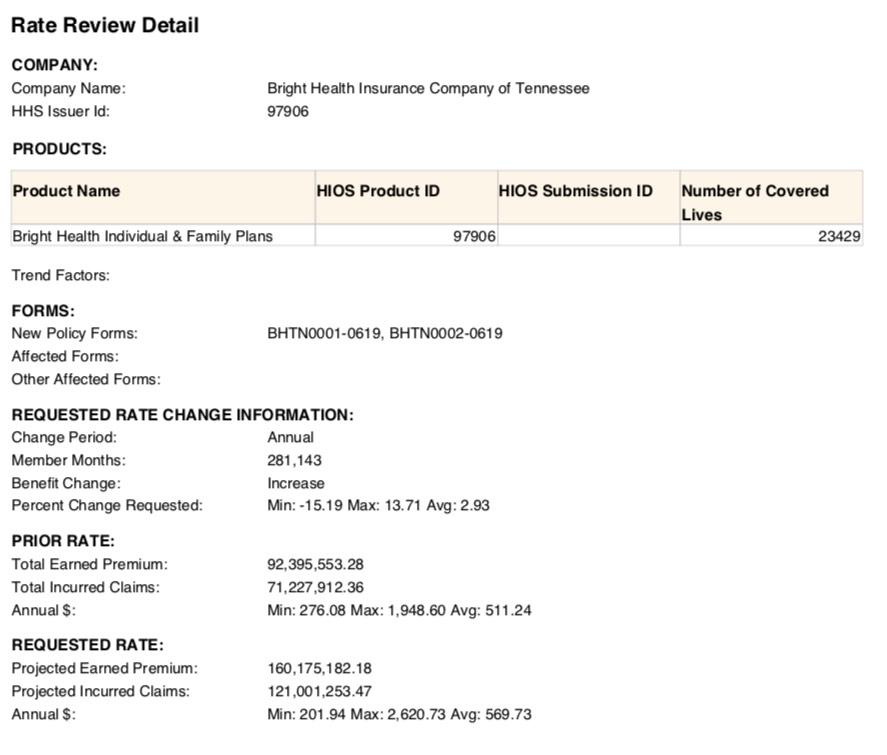887x755 pixels.
Task: Click the HHS Issuer Id value 97906
Action: (x=288, y=111)
